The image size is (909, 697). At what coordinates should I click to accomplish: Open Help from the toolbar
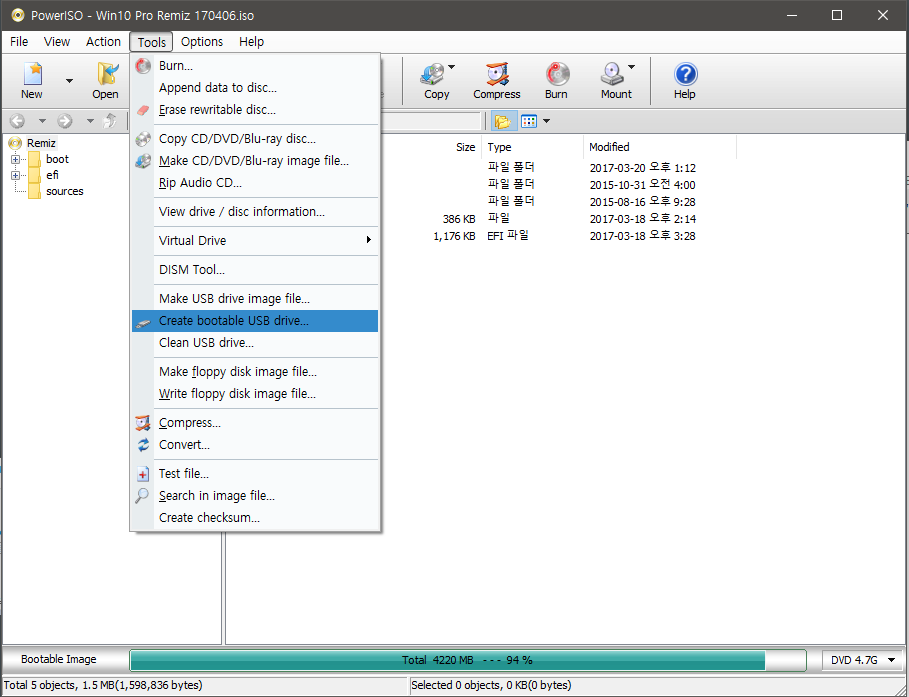684,80
